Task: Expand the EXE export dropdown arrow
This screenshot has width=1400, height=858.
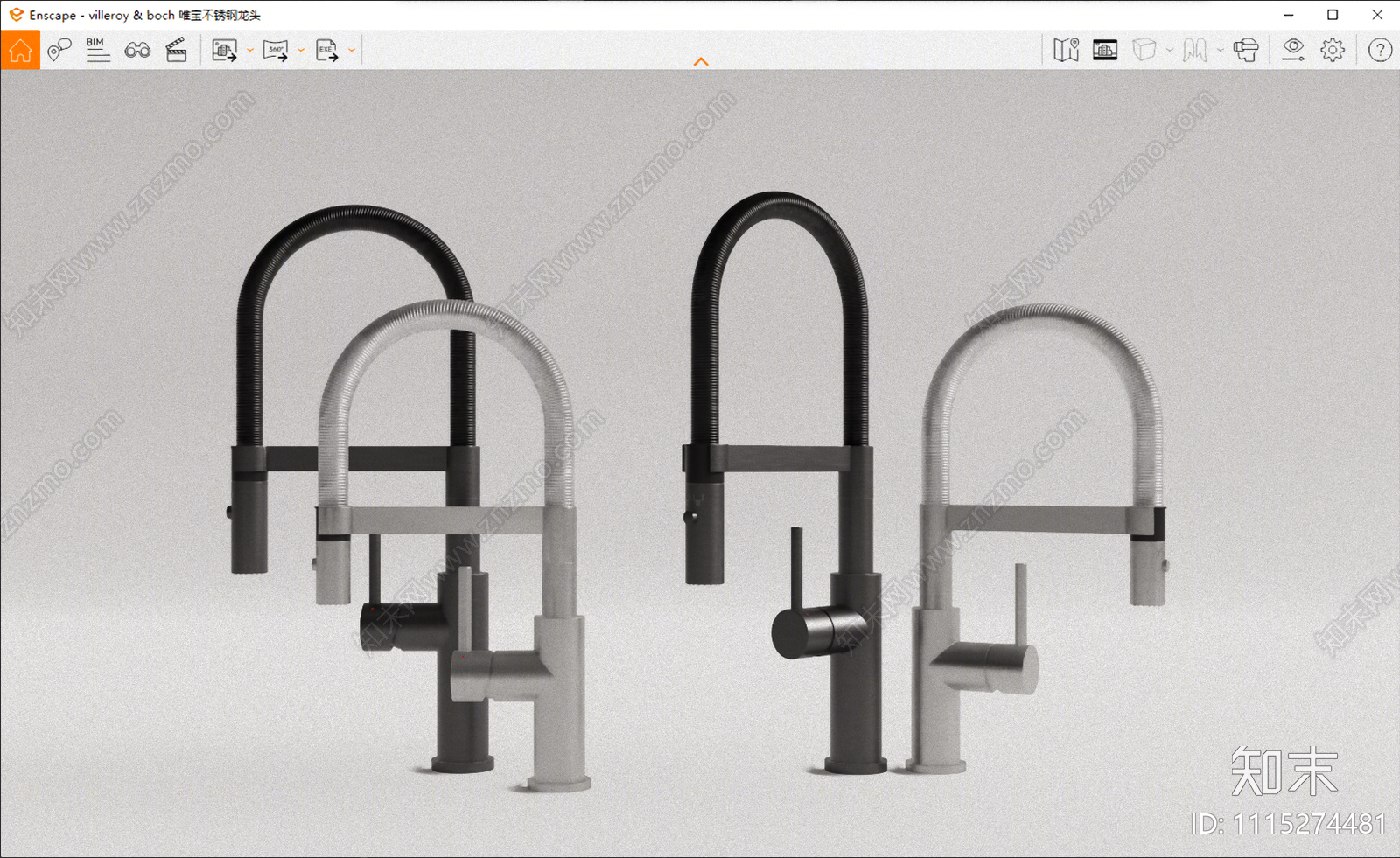Action: (352, 50)
